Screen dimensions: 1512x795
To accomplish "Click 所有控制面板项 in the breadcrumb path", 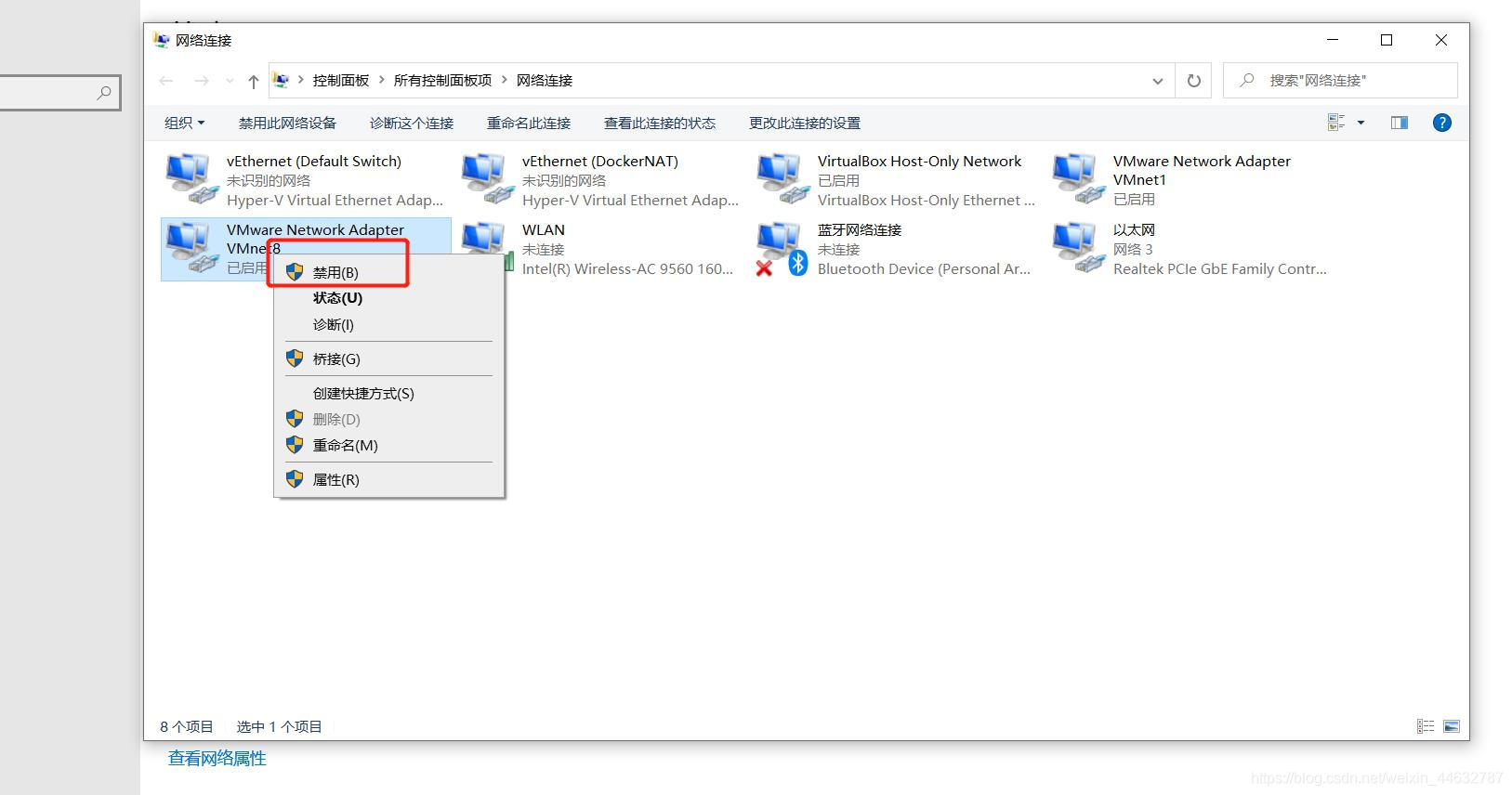I will (442, 81).
